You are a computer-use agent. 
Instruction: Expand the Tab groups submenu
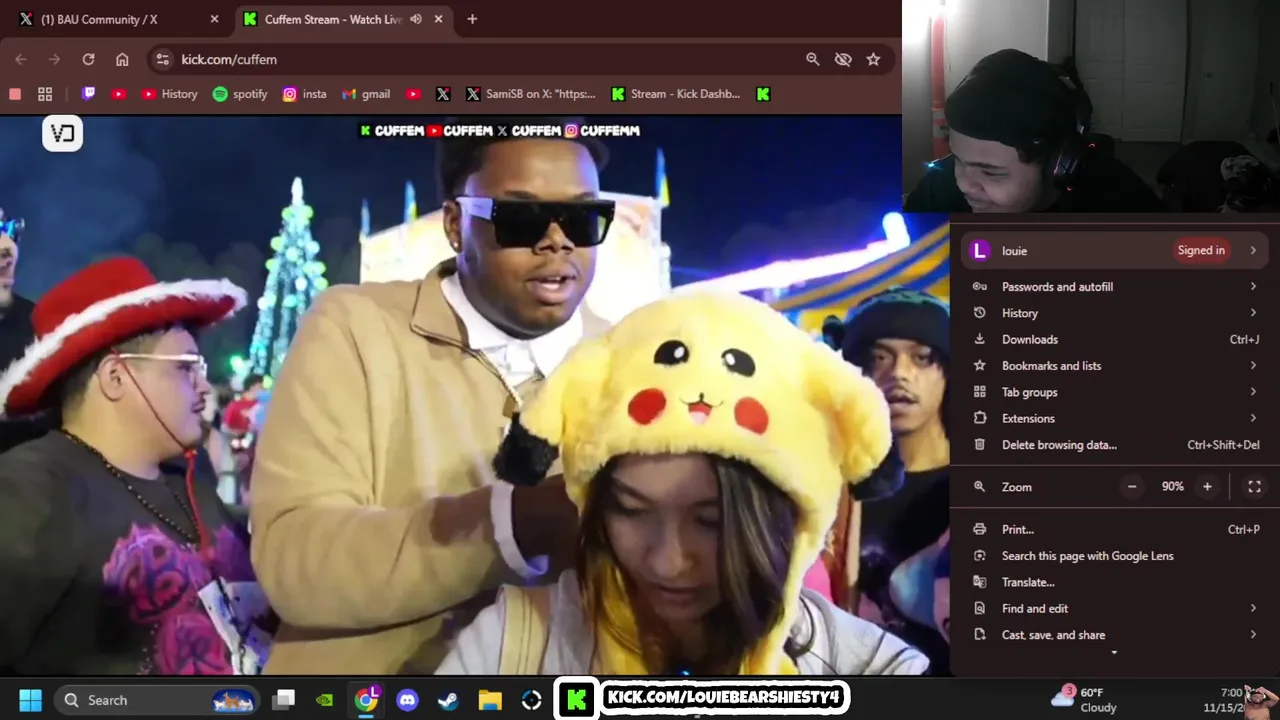(x=1114, y=392)
